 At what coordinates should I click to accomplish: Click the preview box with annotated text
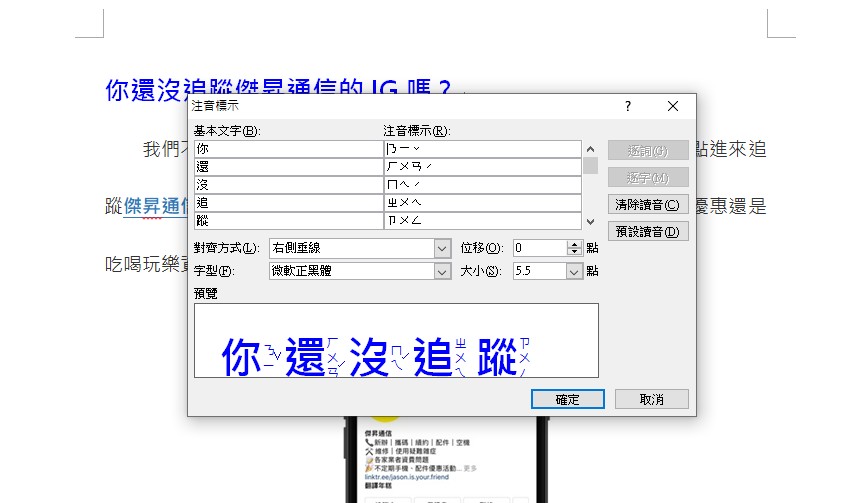(396, 340)
